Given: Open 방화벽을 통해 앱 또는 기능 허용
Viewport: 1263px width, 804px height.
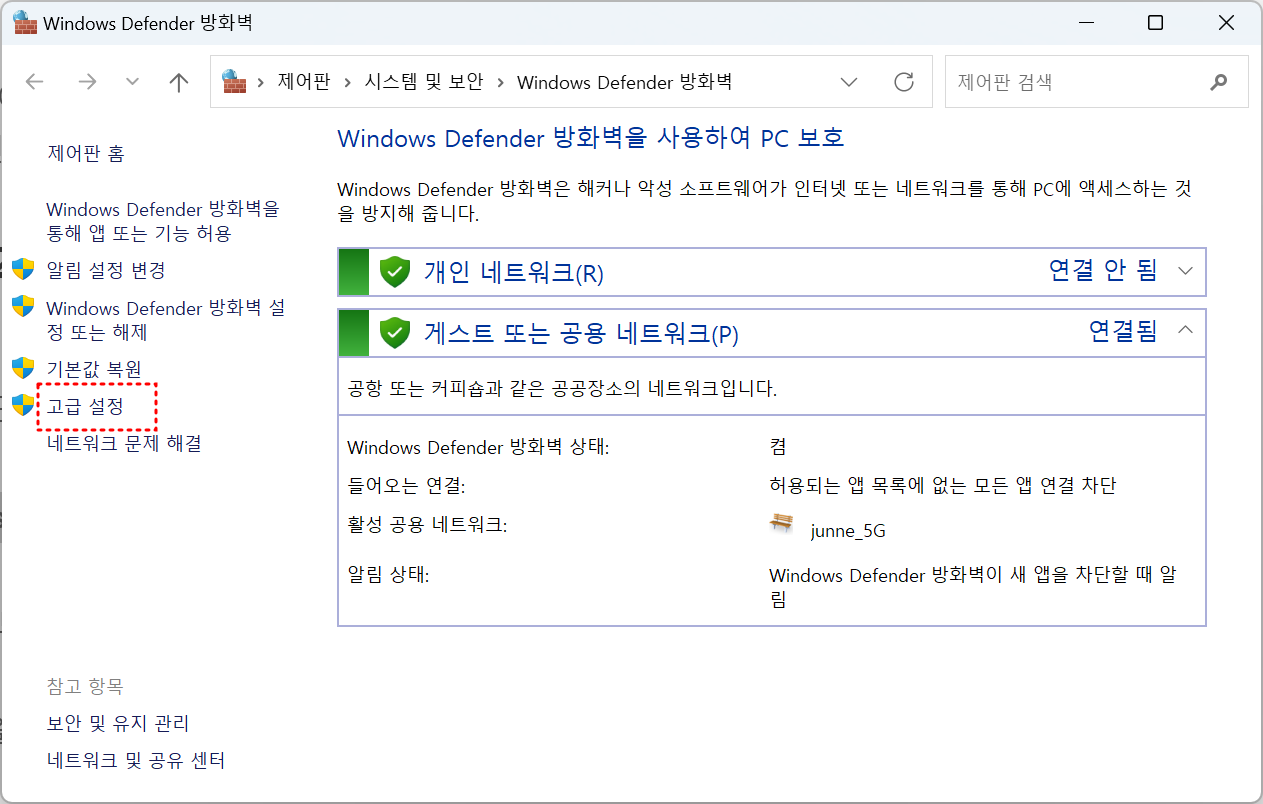Looking at the screenshot, I should click(x=163, y=221).
